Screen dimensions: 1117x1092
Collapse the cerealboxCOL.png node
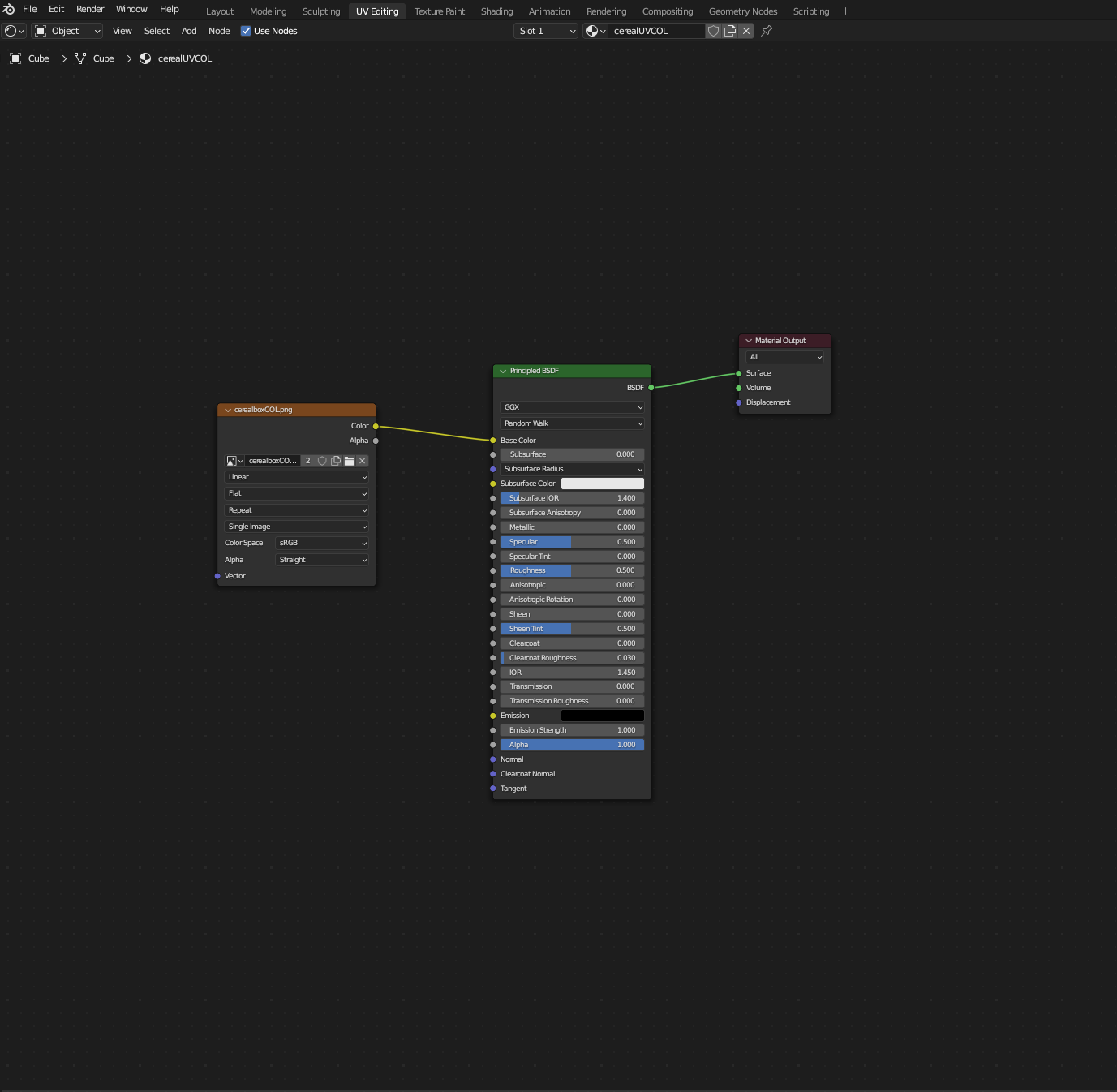point(228,410)
